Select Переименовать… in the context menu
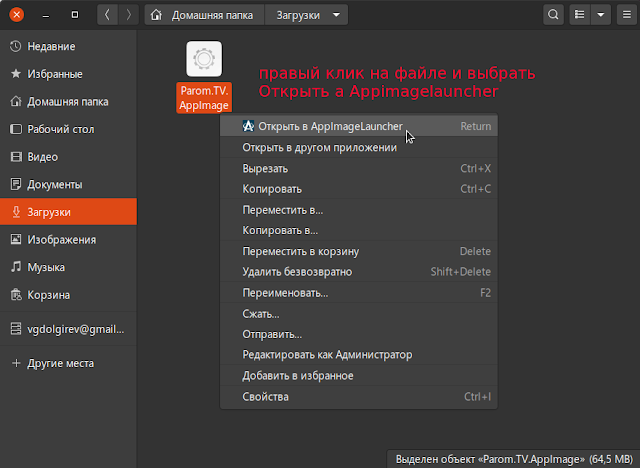This screenshot has height=468, width=640. coord(359,293)
